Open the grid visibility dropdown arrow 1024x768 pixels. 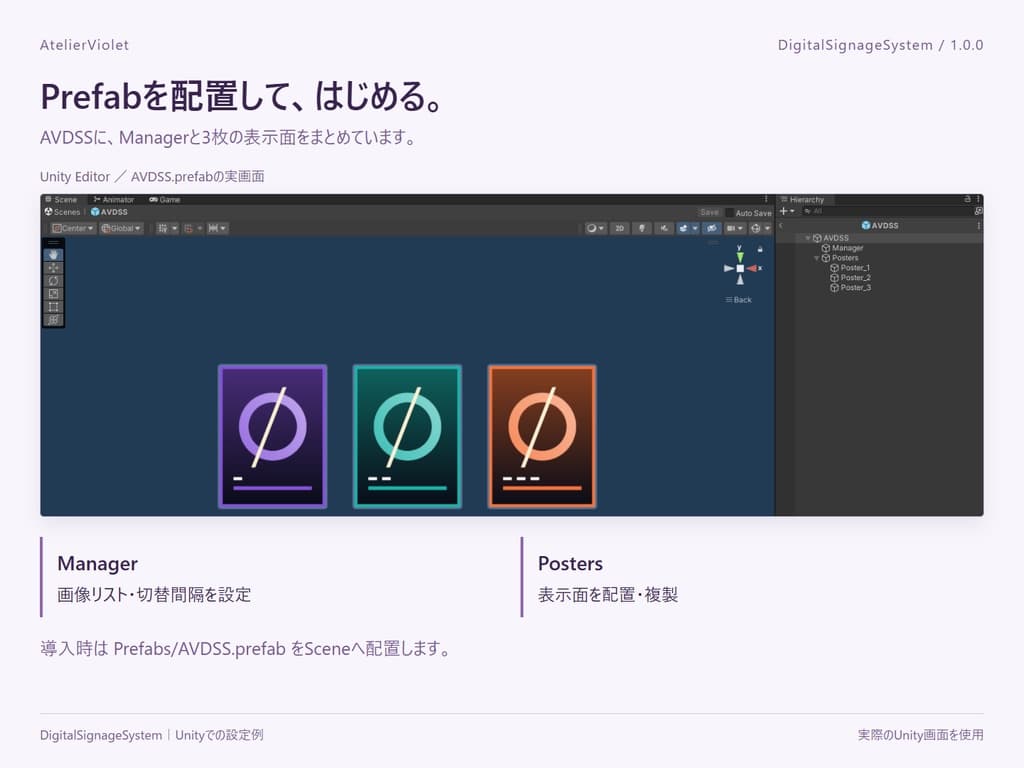[175, 228]
